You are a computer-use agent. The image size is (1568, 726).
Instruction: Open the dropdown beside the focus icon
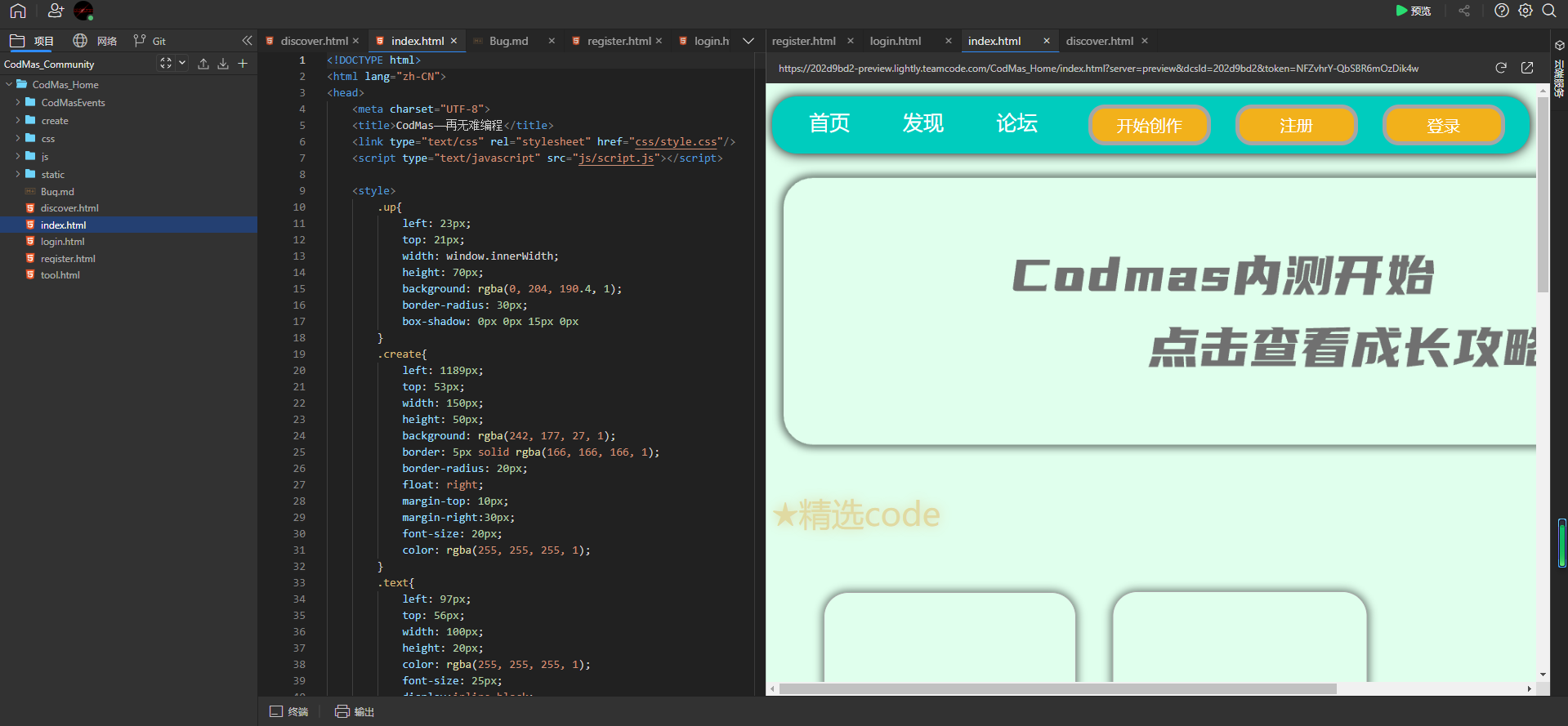(x=182, y=64)
